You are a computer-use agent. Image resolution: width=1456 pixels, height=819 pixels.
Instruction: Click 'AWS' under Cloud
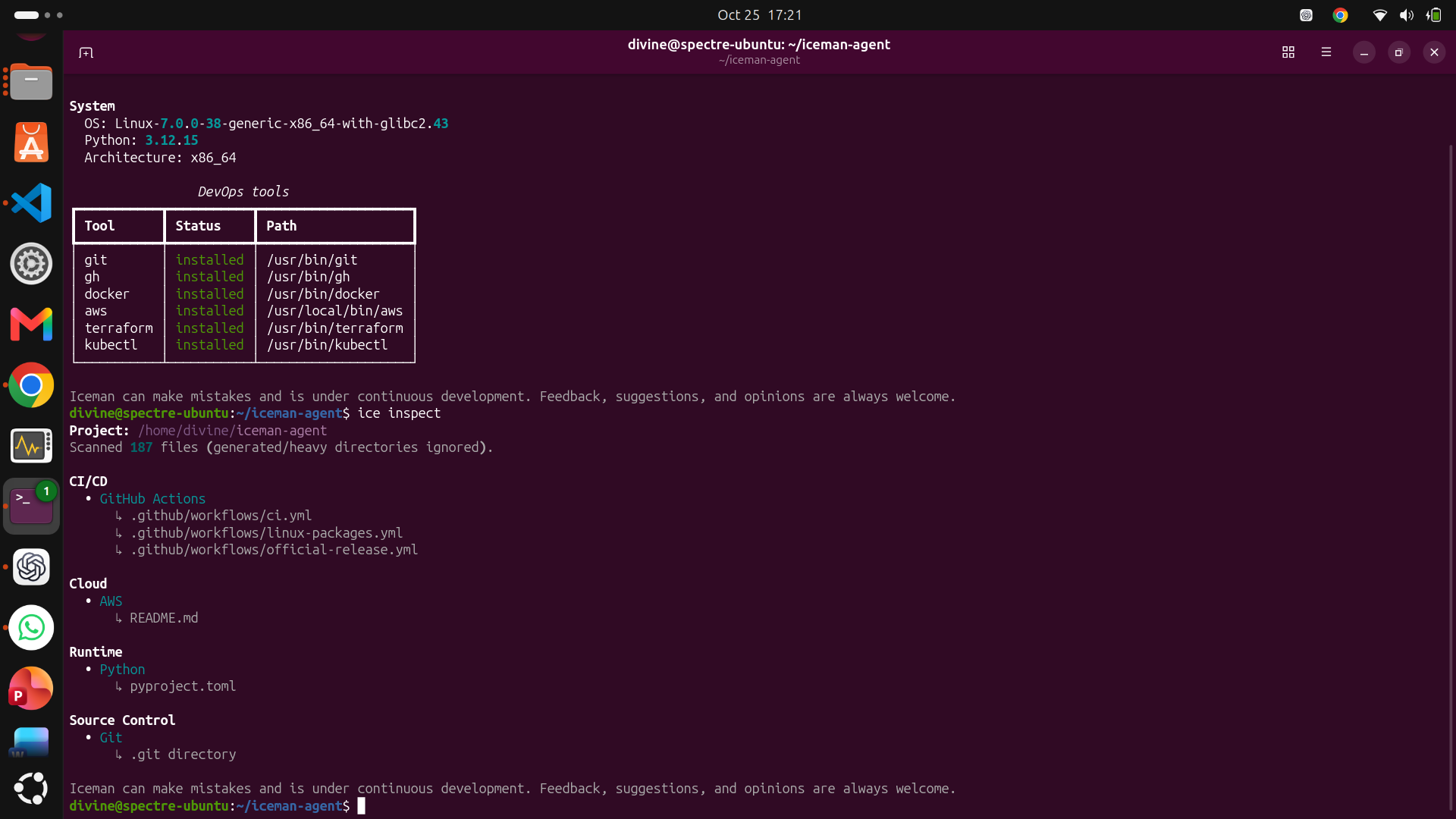coord(111,601)
